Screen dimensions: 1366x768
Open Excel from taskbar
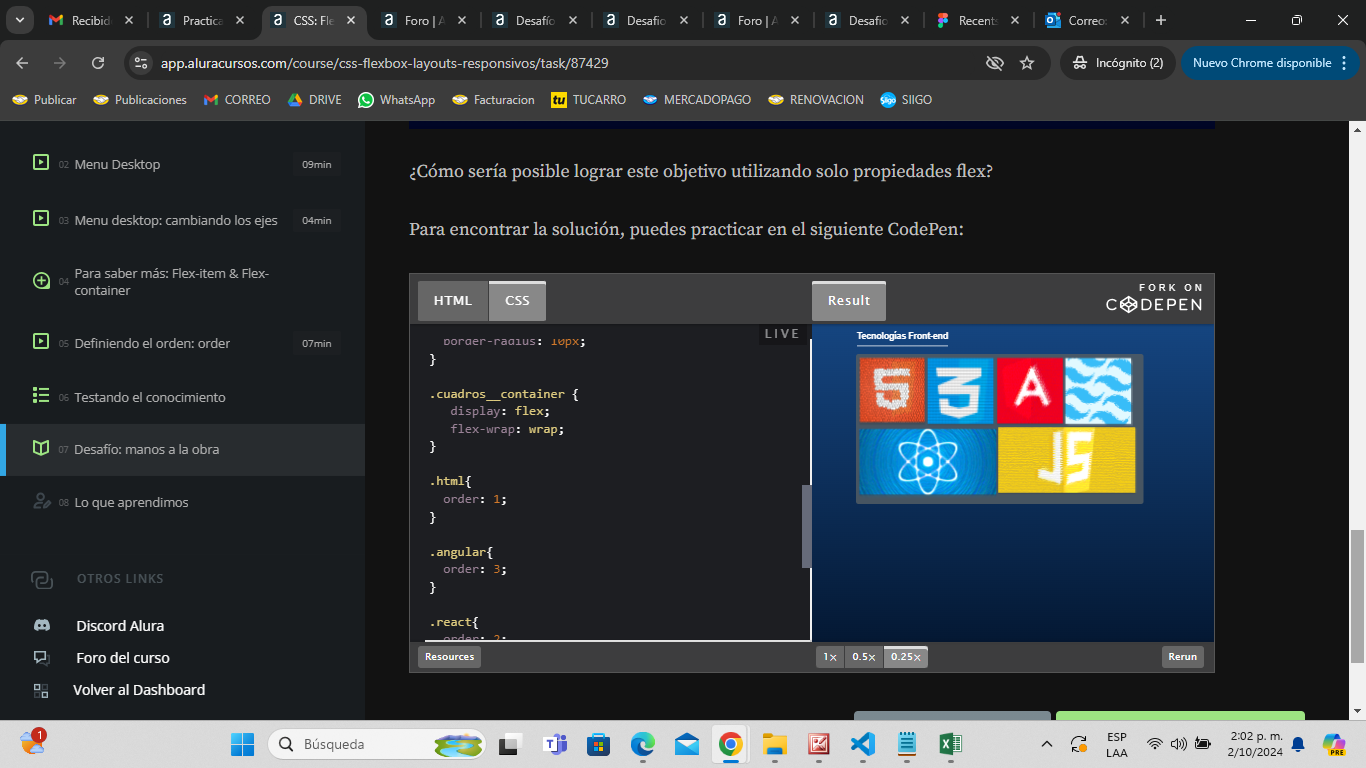point(951,744)
